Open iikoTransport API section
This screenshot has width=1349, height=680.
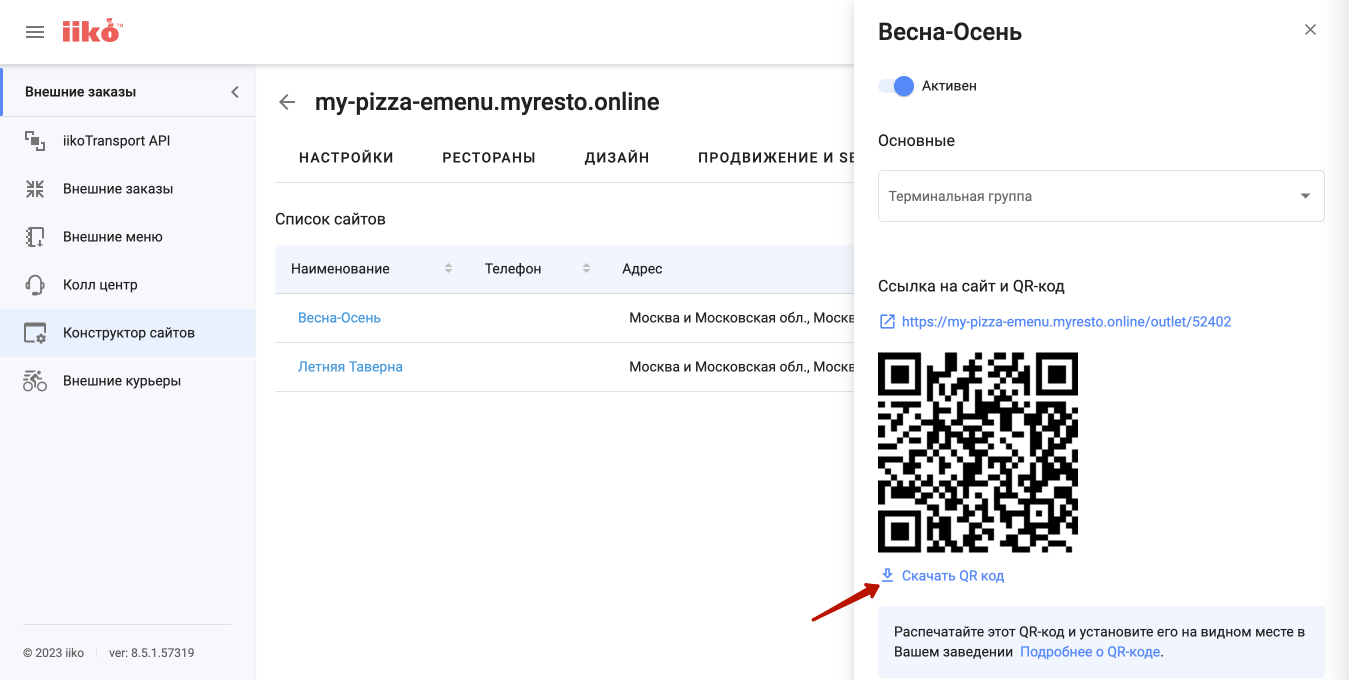click(x=116, y=141)
